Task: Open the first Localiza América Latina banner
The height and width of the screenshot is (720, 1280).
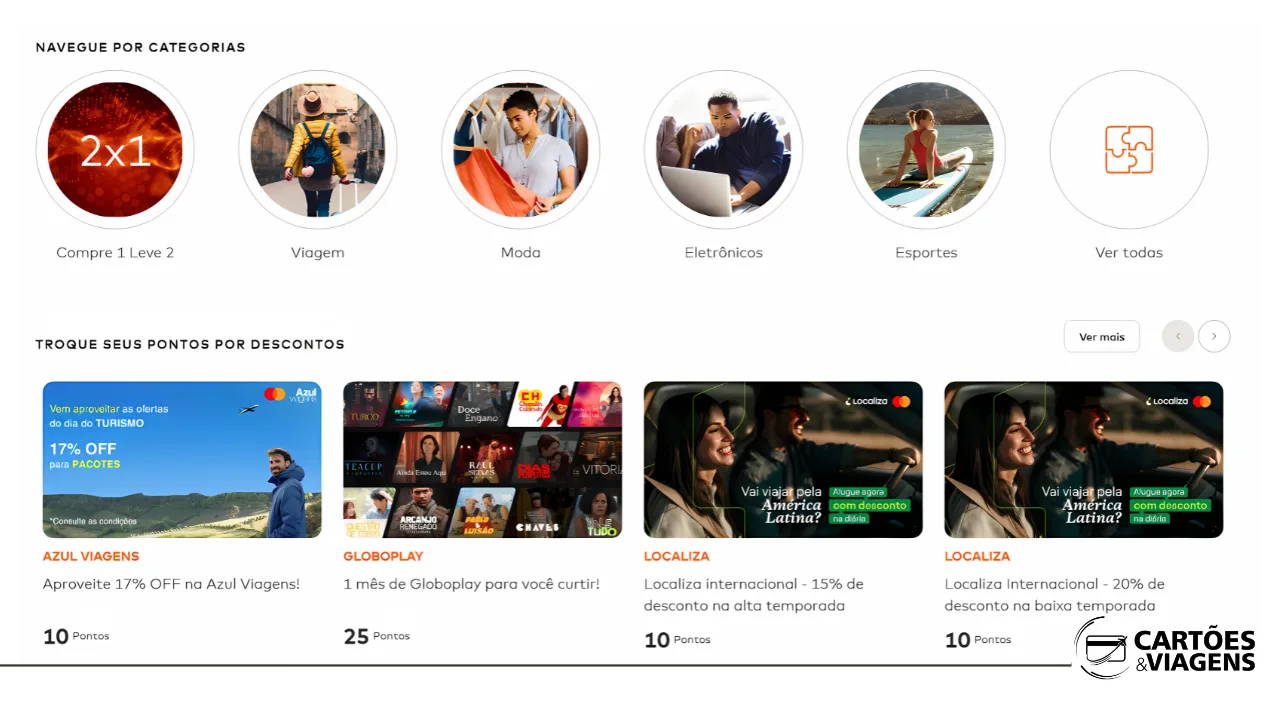Action: [783, 460]
